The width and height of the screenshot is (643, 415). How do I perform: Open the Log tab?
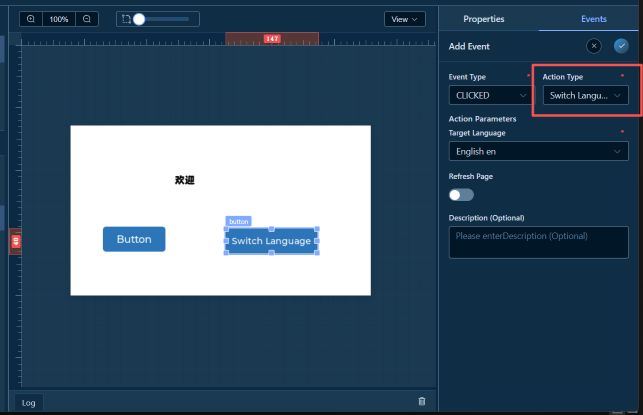(x=28, y=403)
